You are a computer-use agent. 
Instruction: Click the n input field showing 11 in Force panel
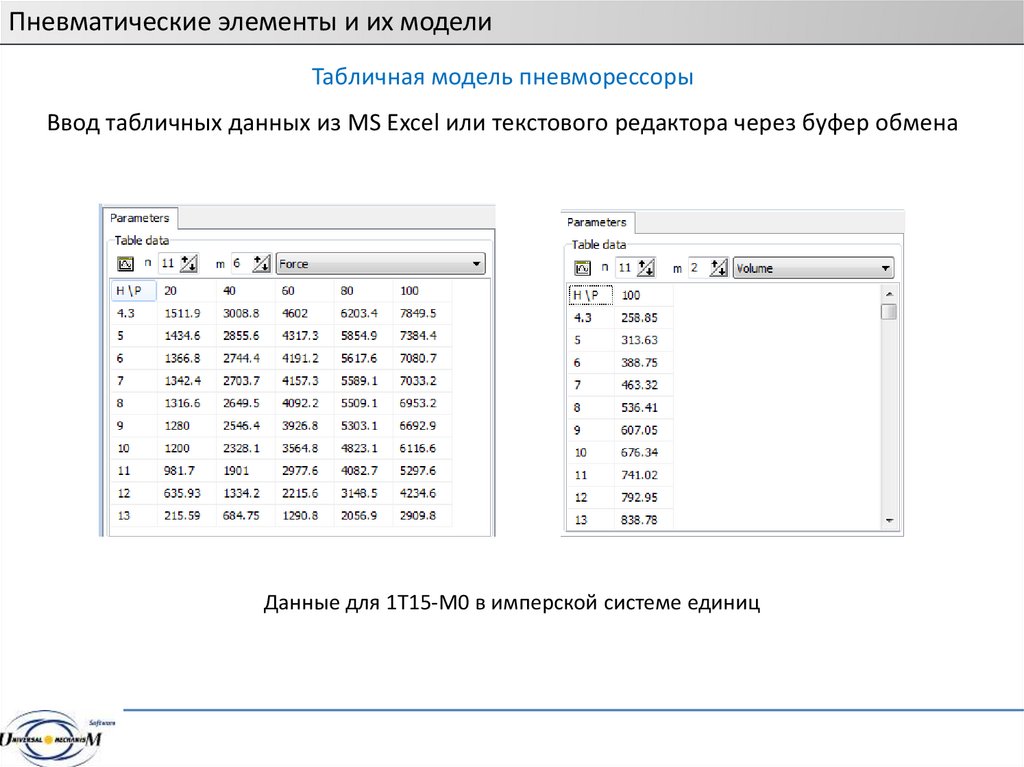168,264
